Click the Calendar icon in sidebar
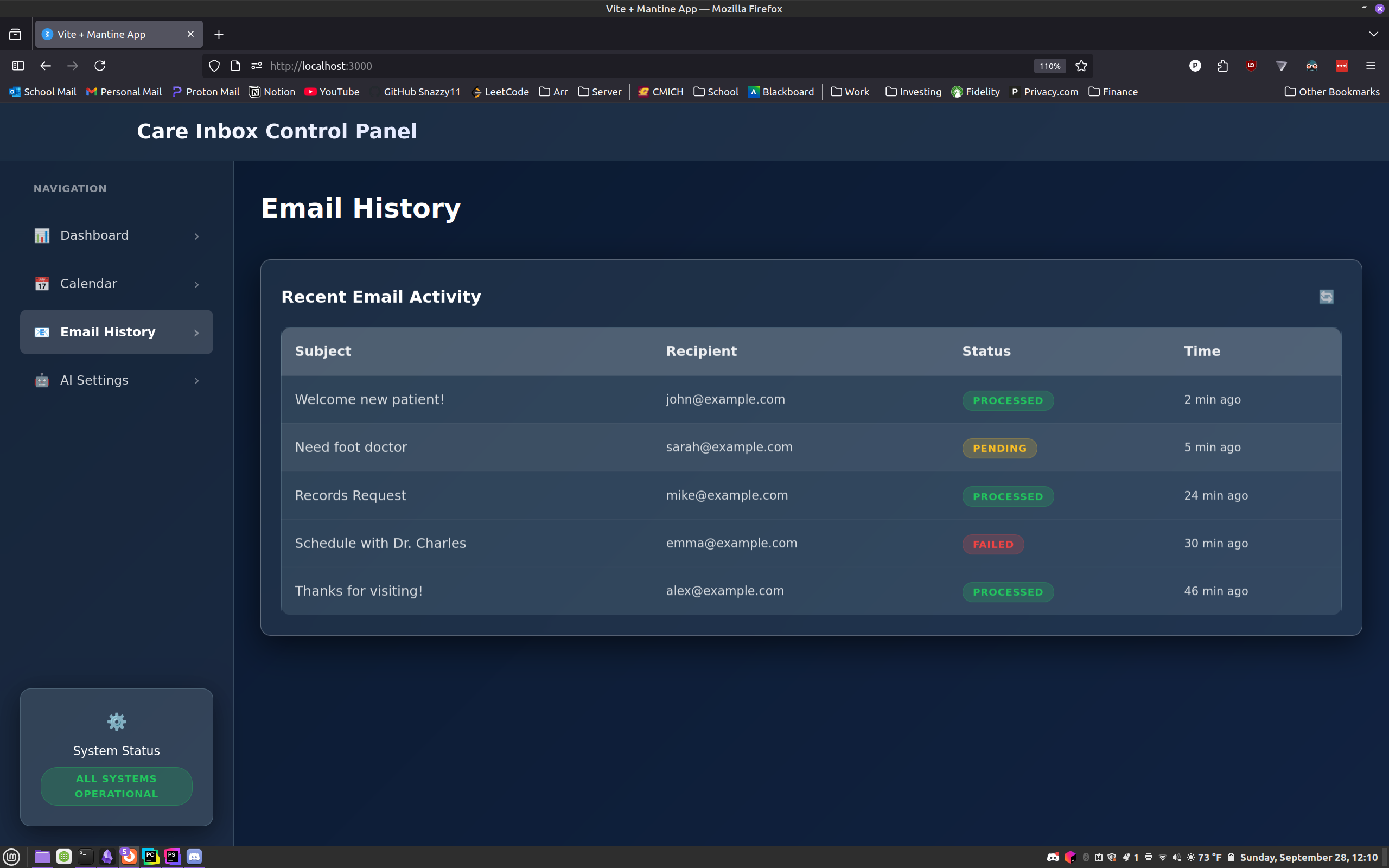Viewport: 1389px width, 868px height. (42, 284)
